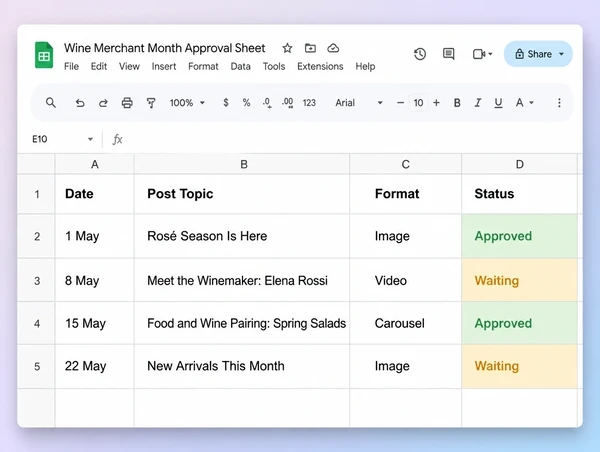This screenshot has height=452, width=600.
Task: Open the Arial font dropdown
Action: tap(359, 103)
